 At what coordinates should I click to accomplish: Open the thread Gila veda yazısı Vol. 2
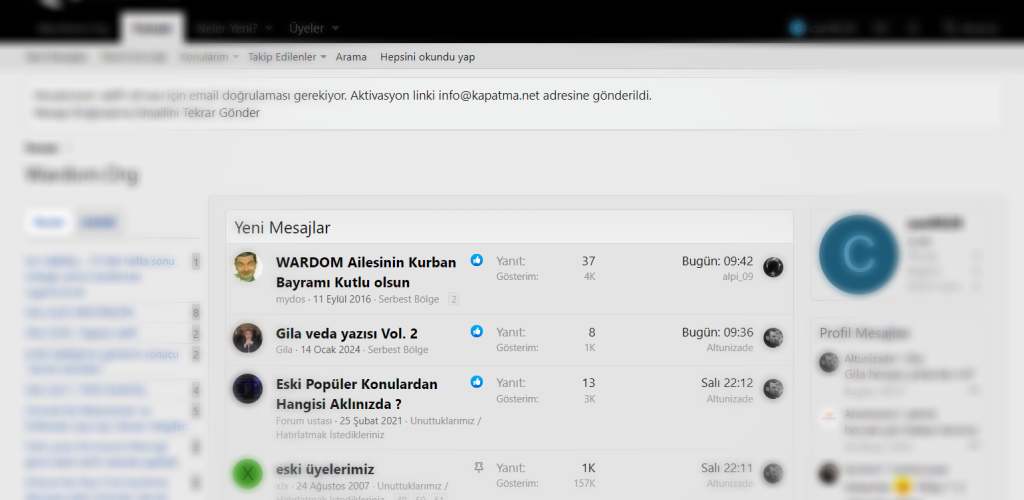pos(347,334)
